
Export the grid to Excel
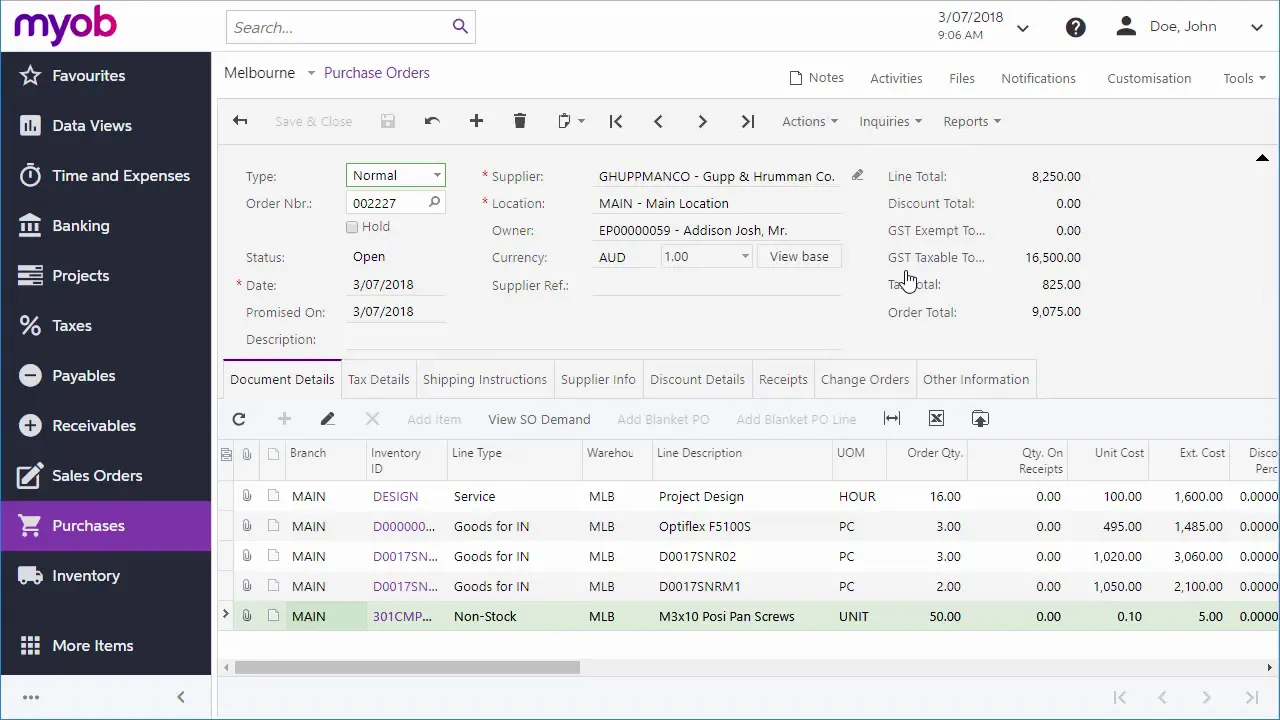936,419
